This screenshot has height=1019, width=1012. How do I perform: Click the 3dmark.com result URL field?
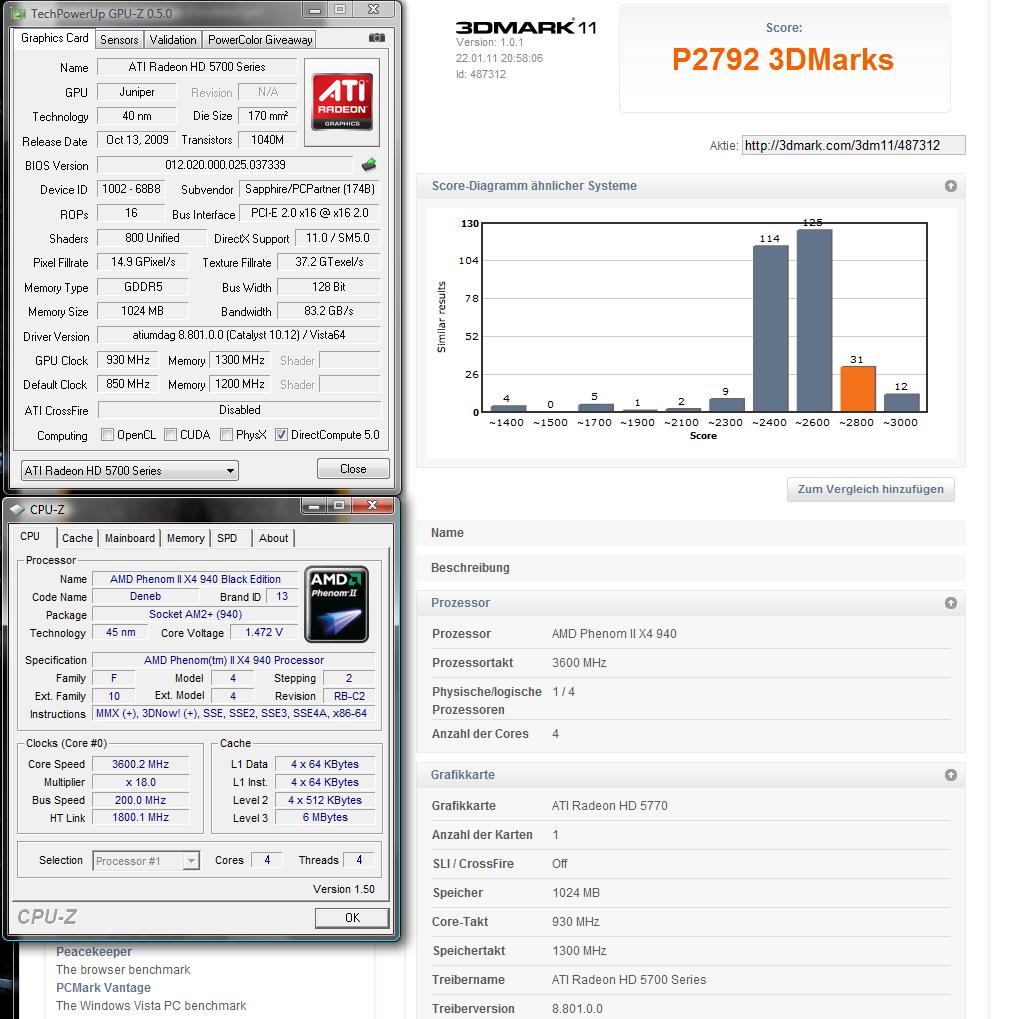coord(853,145)
